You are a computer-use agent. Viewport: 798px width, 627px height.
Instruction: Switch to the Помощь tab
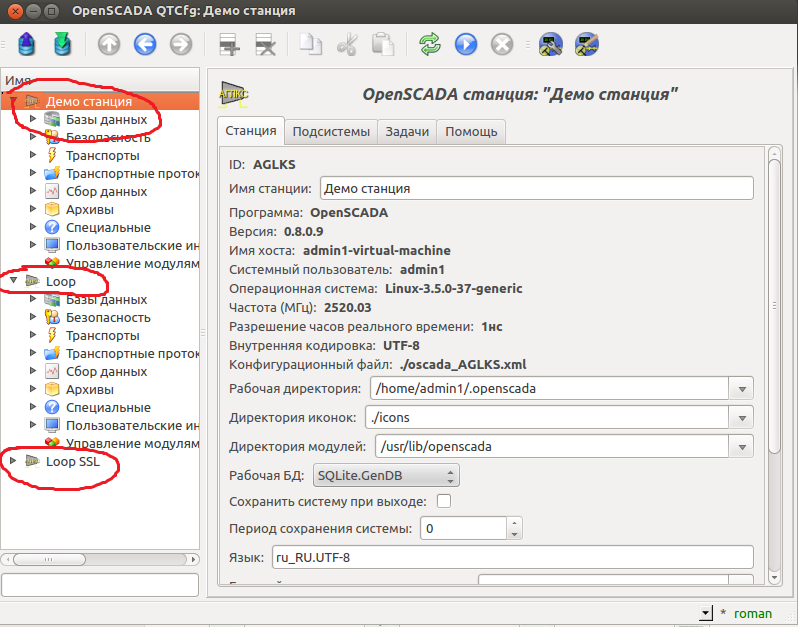point(471,132)
